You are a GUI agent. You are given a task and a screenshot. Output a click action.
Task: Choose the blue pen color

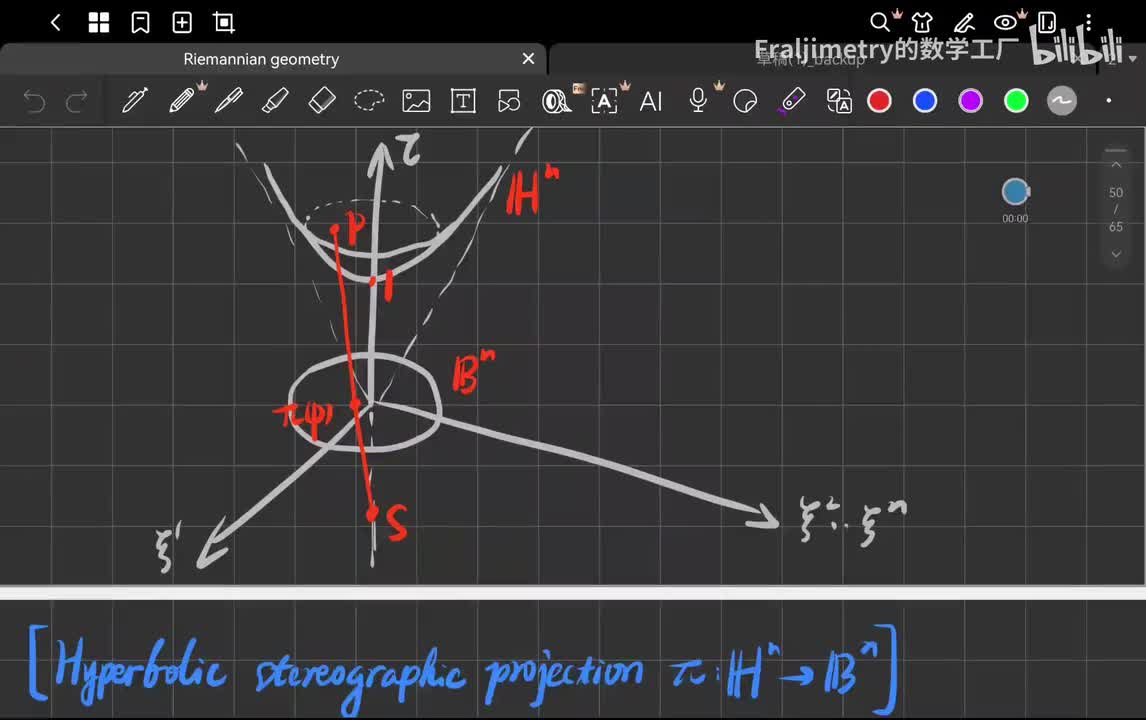(925, 101)
